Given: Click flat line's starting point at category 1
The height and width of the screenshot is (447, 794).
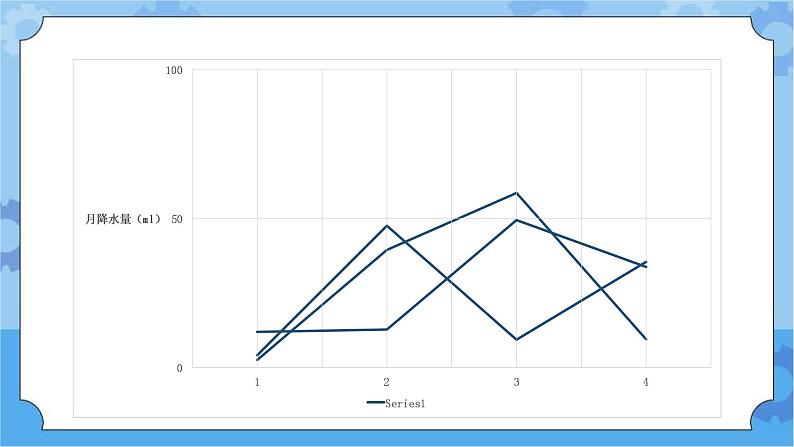Looking at the screenshot, I should [257, 331].
